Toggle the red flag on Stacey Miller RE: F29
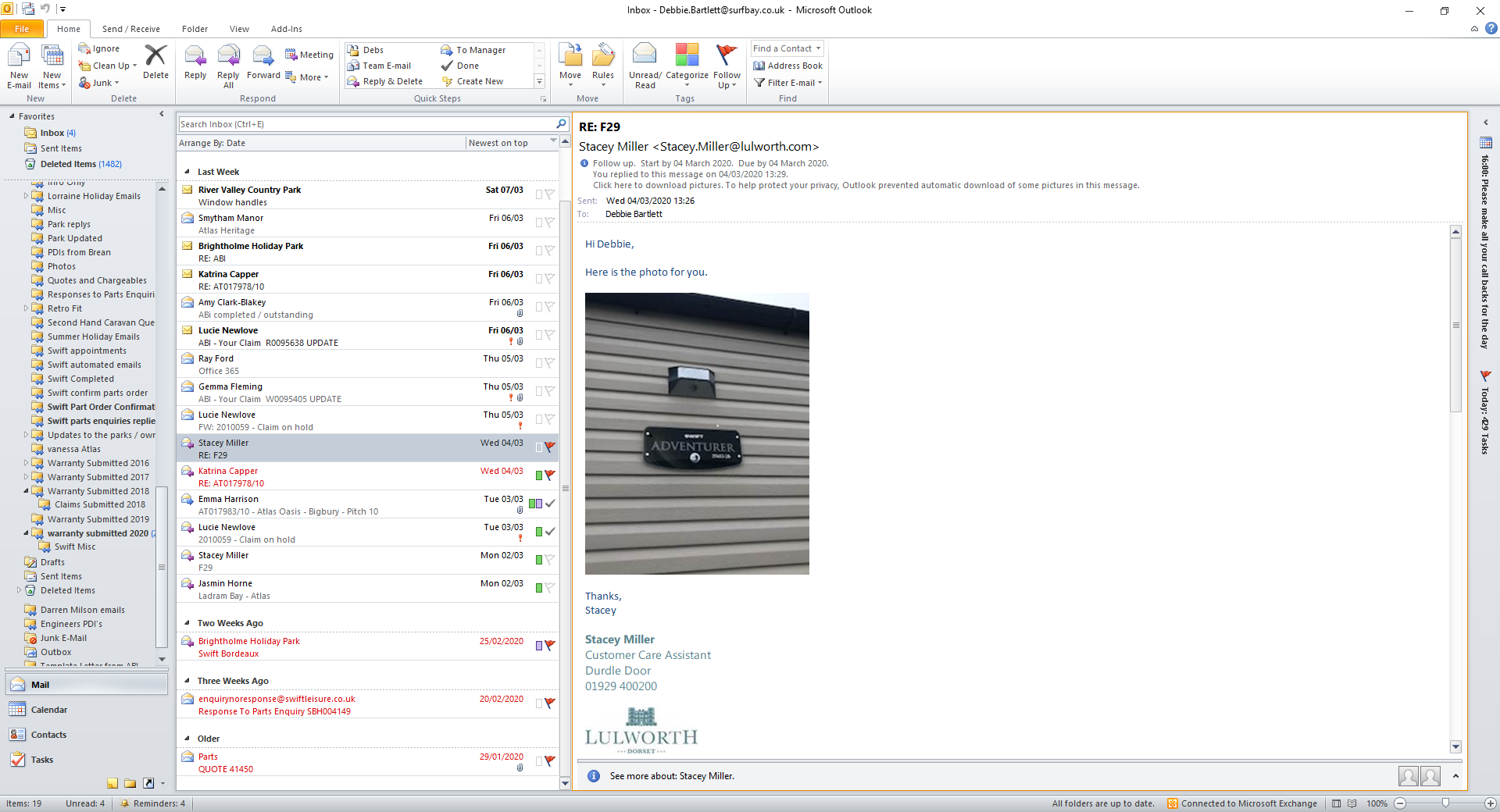The image size is (1500, 812). (550, 447)
